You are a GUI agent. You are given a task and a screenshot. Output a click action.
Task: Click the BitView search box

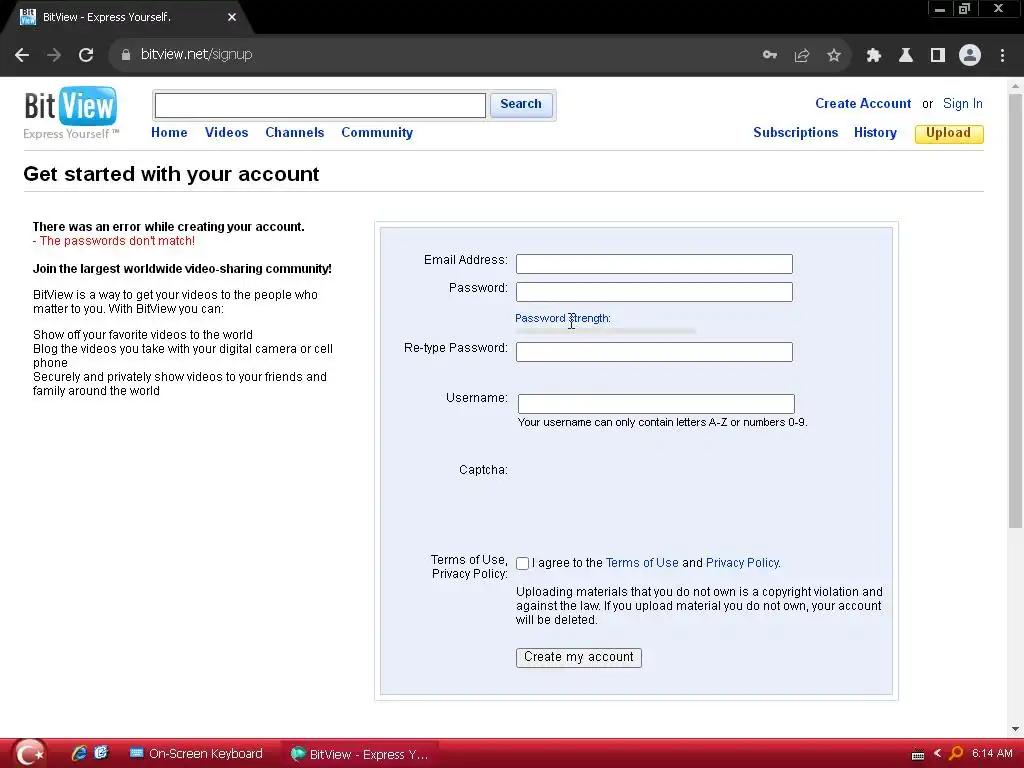click(x=320, y=105)
